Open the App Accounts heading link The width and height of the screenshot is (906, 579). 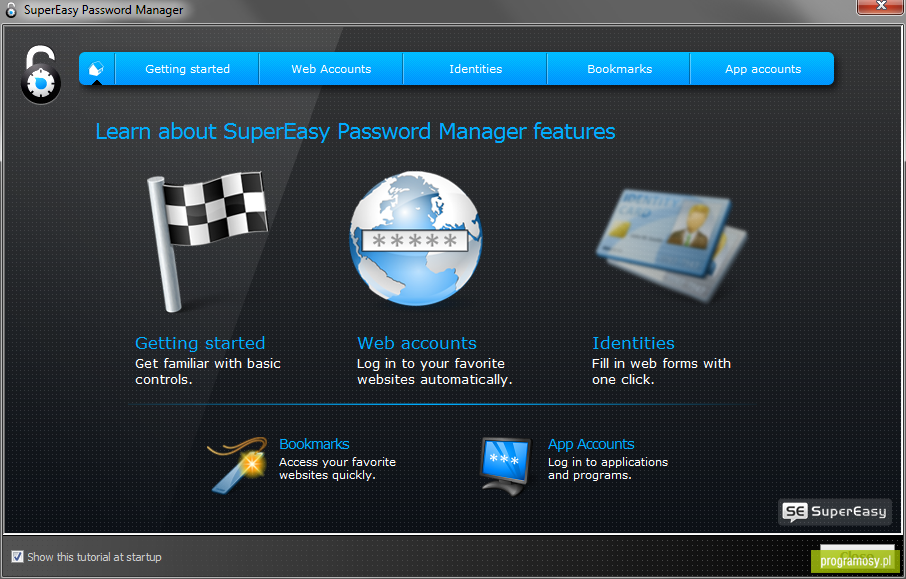tap(591, 444)
